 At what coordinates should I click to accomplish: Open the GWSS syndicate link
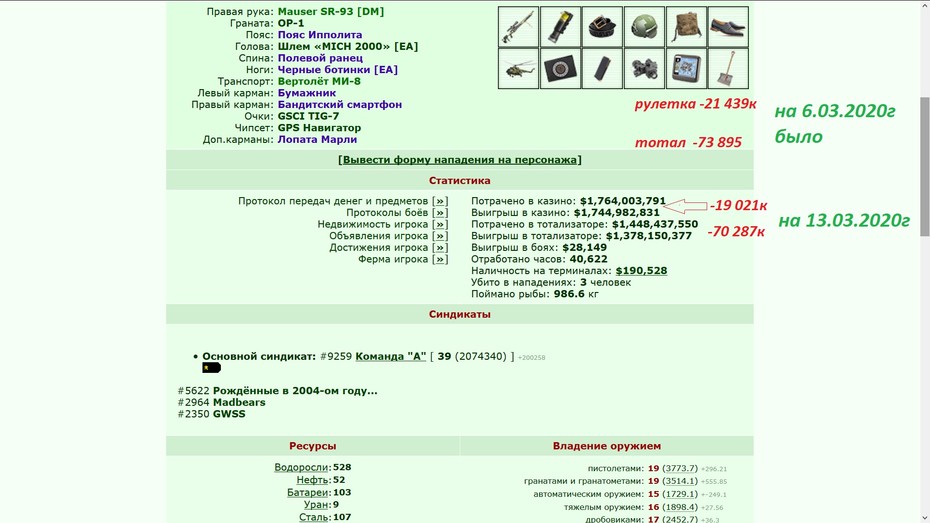229,414
